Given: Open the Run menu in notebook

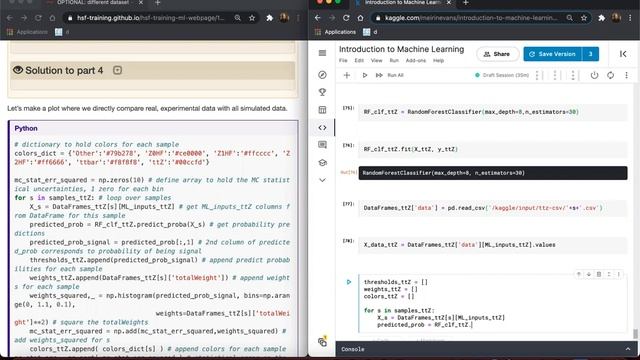Looking at the screenshot, I should 394,60.
